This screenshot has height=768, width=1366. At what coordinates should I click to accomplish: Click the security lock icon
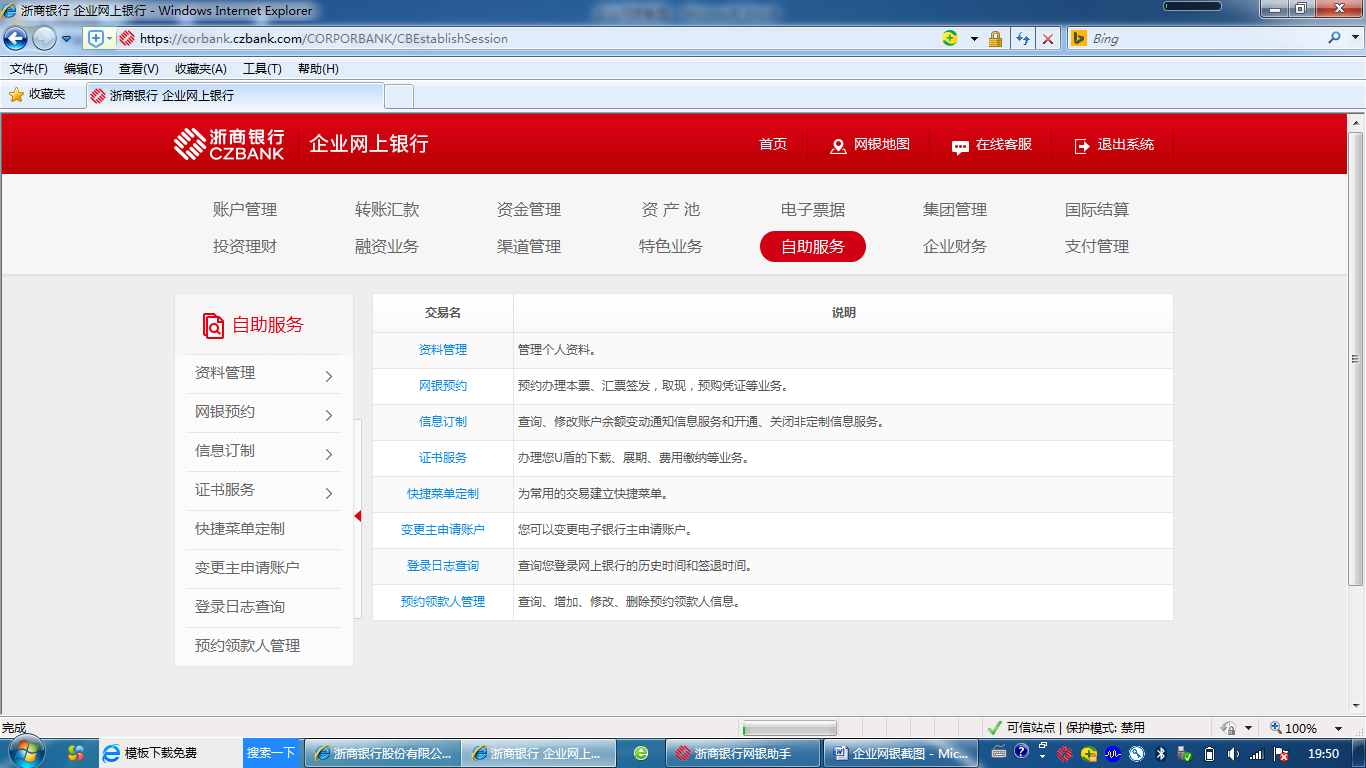(x=995, y=39)
